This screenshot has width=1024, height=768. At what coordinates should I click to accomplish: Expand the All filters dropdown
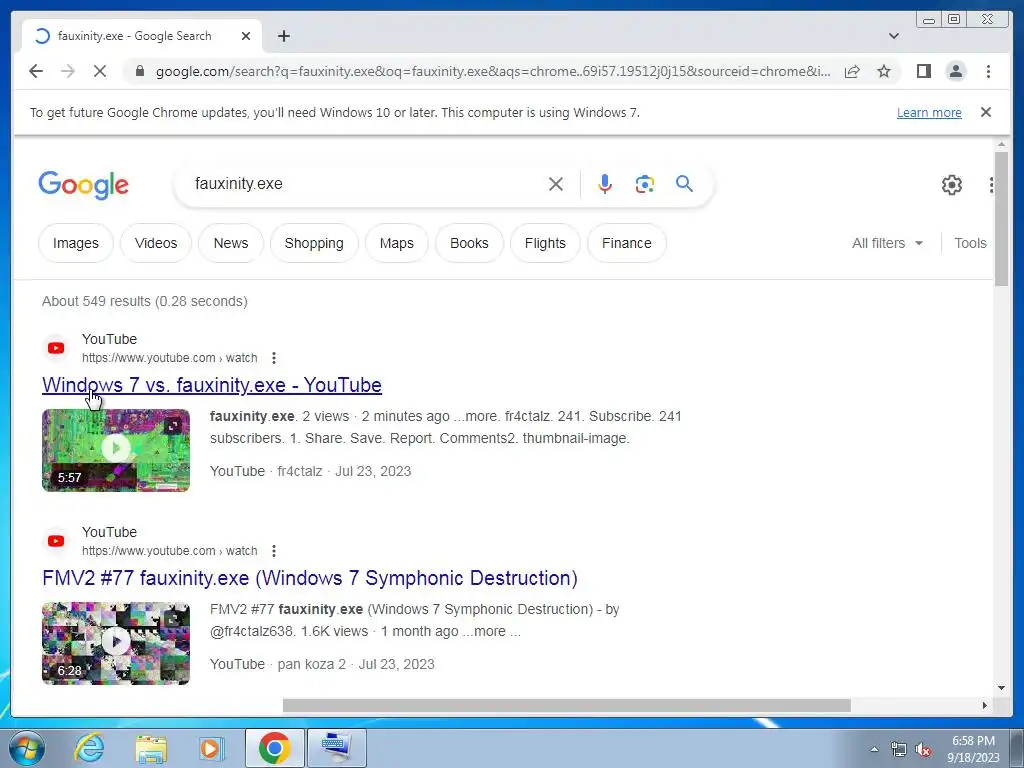(888, 243)
